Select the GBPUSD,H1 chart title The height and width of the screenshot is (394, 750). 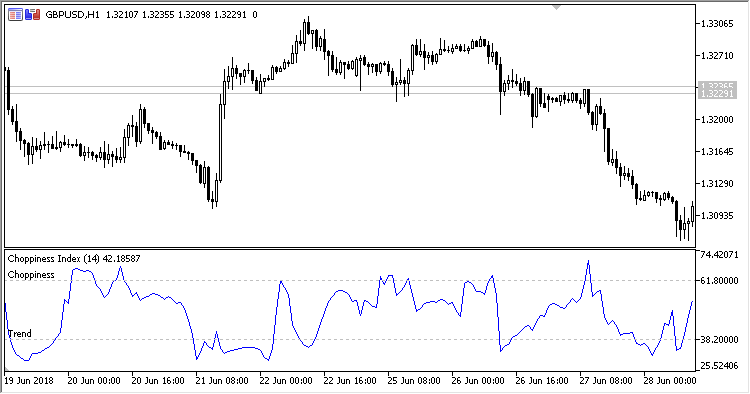72,15
